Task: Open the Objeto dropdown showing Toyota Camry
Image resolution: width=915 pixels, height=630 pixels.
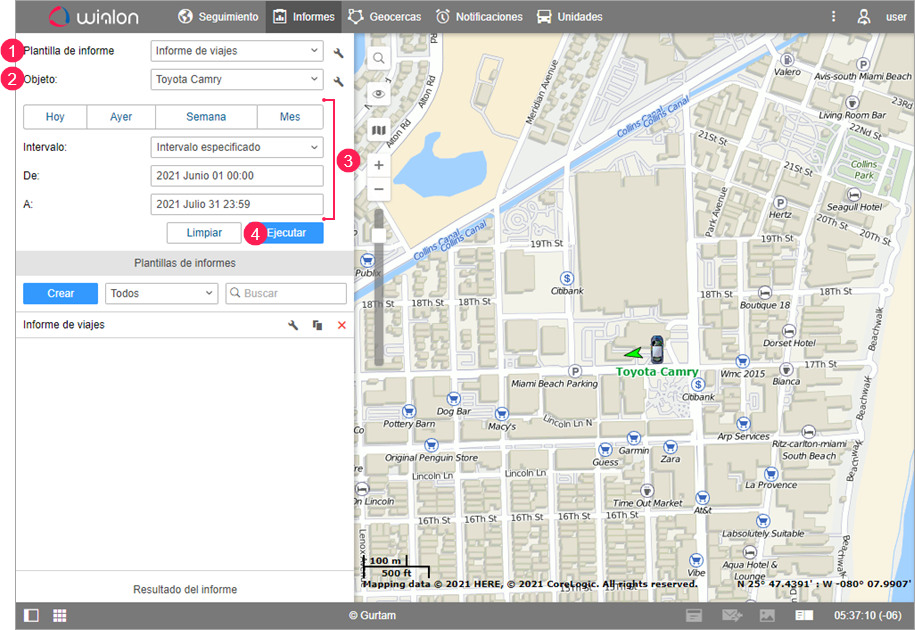Action: coord(237,80)
